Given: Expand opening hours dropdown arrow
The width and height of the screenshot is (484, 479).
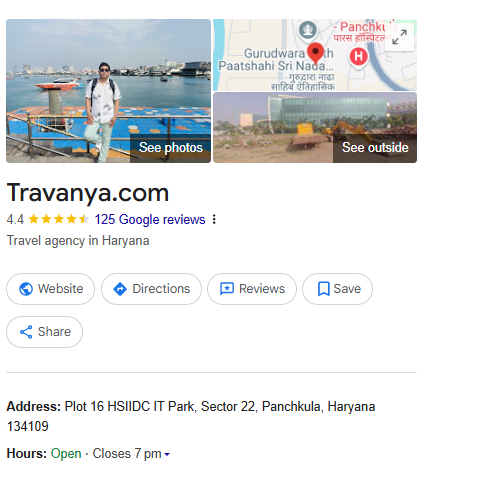Looking at the screenshot, I should point(167,454).
